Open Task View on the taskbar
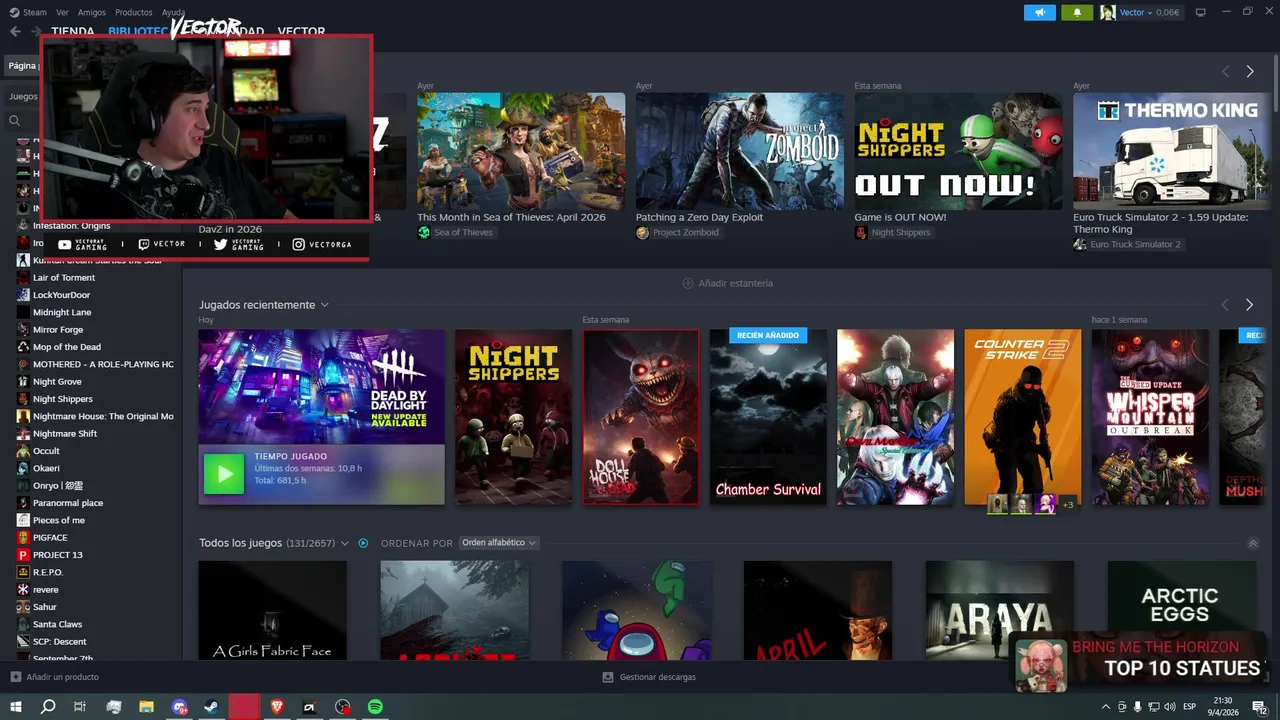Image resolution: width=1280 pixels, height=720 pixels. [x=80, y=706]
